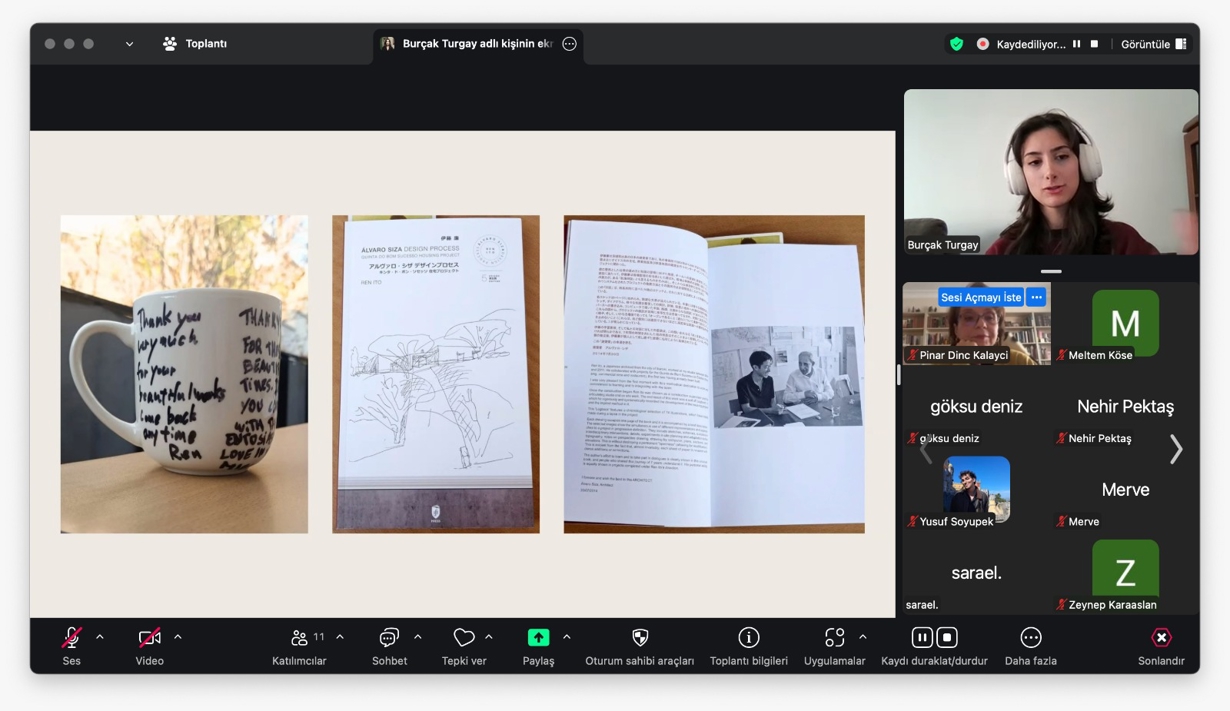Open the Görüntüle view menu
The image size is (1230, 711).
[1153, 44]
